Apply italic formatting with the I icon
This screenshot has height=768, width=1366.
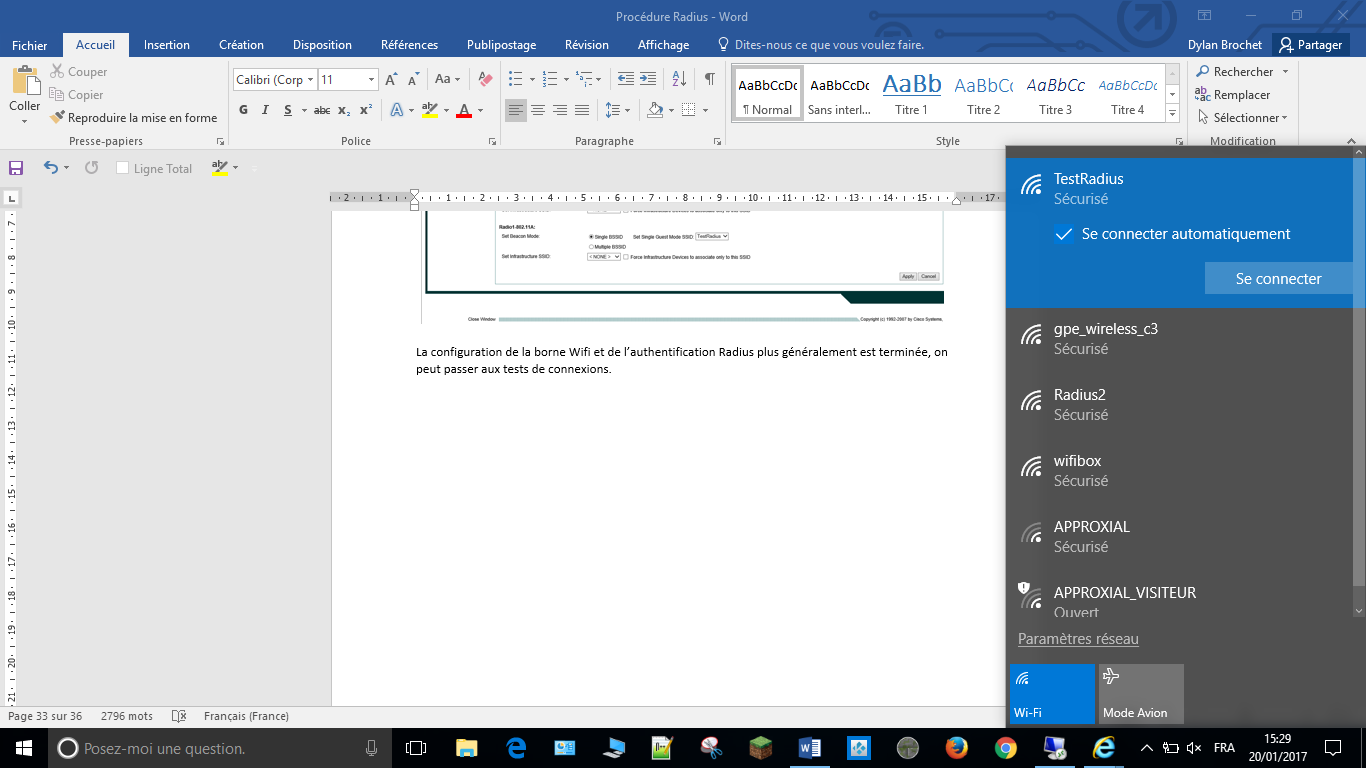pyautogui.click(x=265, y=110)
